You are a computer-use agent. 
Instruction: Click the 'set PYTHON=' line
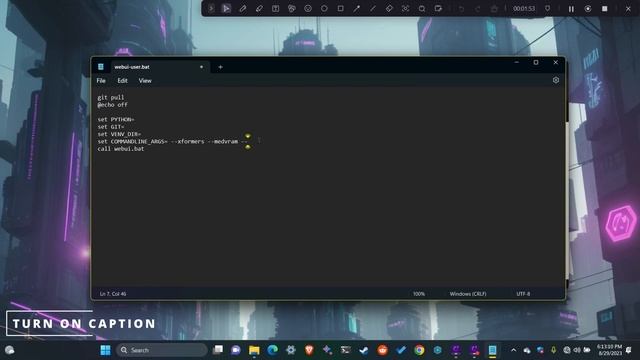click(x=116, y=120)
